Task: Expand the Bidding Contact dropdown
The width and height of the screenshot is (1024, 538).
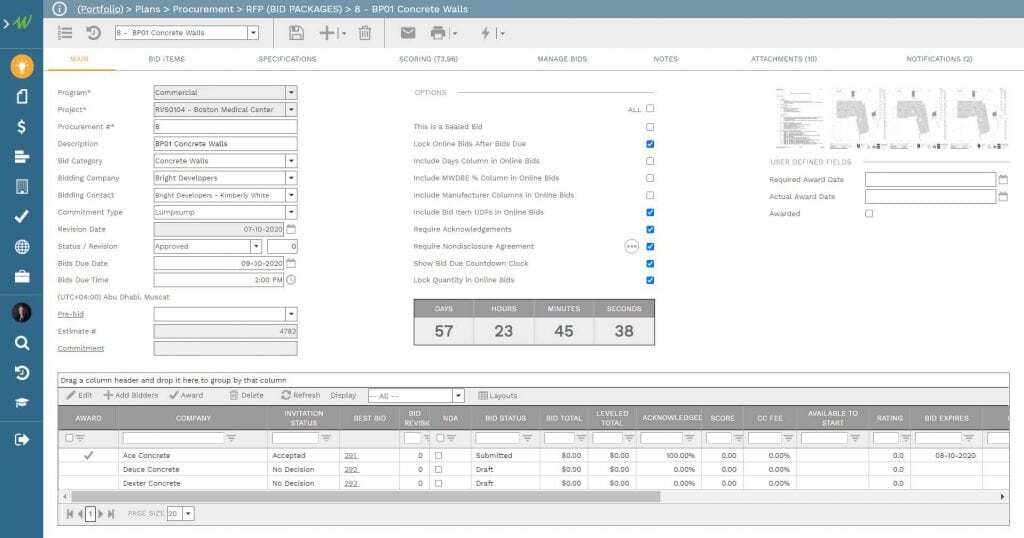Action: (291, 195)
